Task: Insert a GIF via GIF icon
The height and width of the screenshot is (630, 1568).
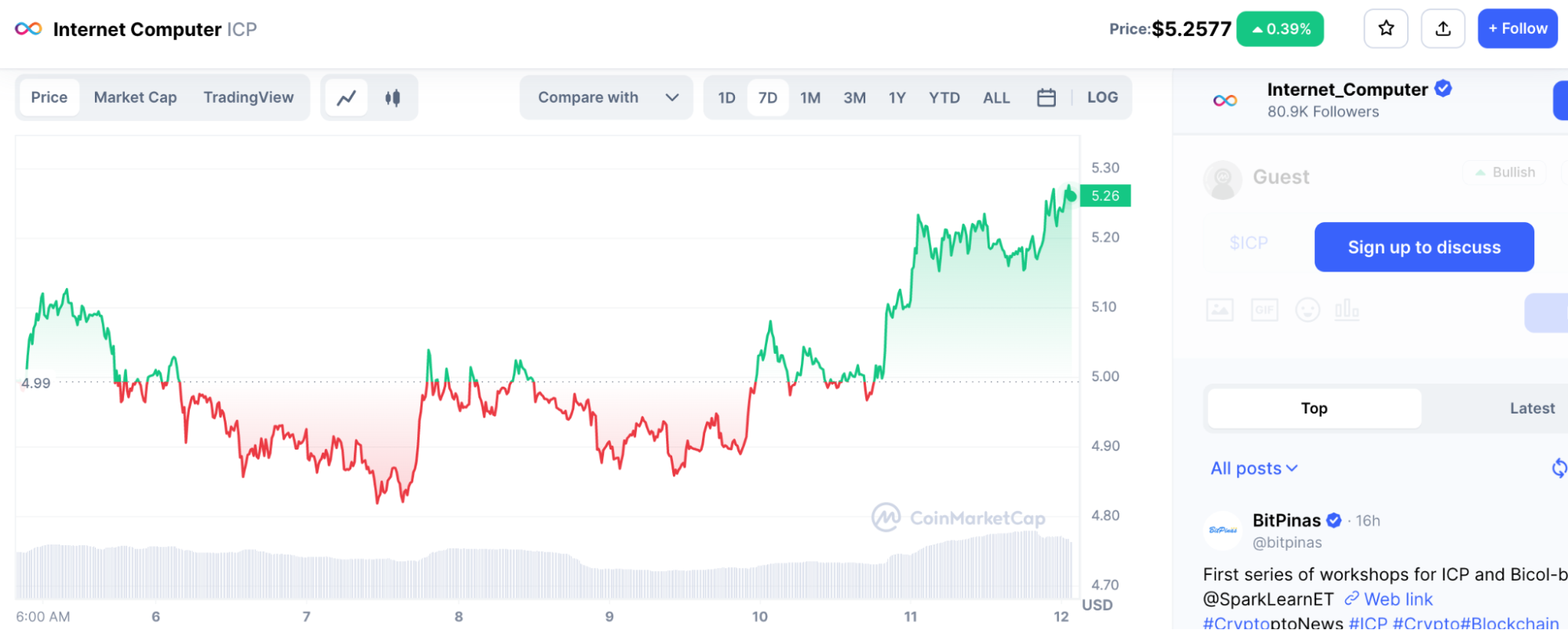Action: click(x=1264, y=310)
